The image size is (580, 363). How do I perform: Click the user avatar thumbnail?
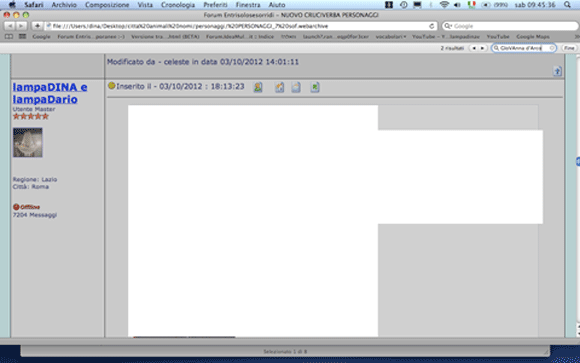click(x=28, y=142)
